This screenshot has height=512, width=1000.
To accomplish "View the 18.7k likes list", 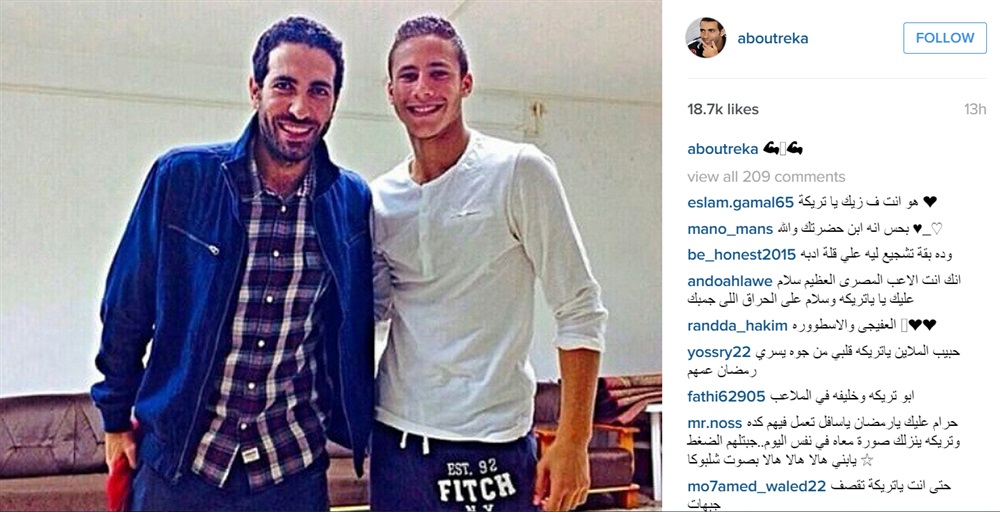I will 723,109.
